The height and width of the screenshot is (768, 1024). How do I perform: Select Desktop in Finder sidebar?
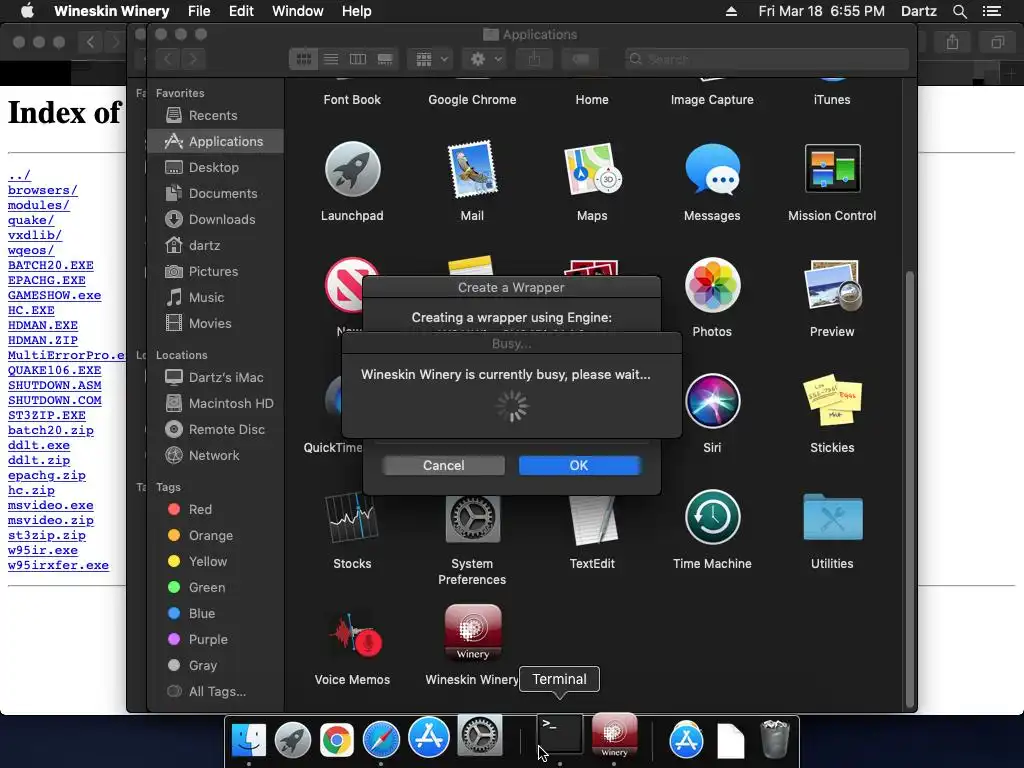point(216,167)
